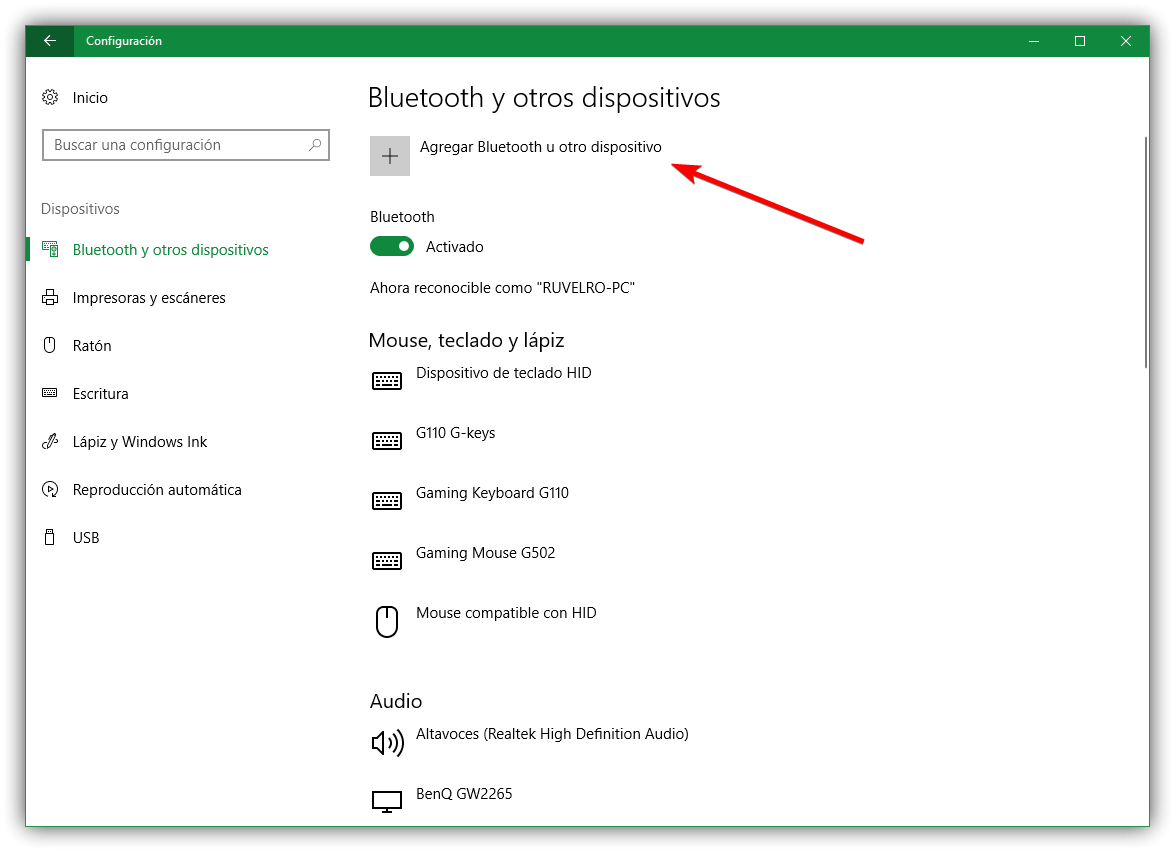Click the mouse icon beside Ratón

tap(50, 345)
